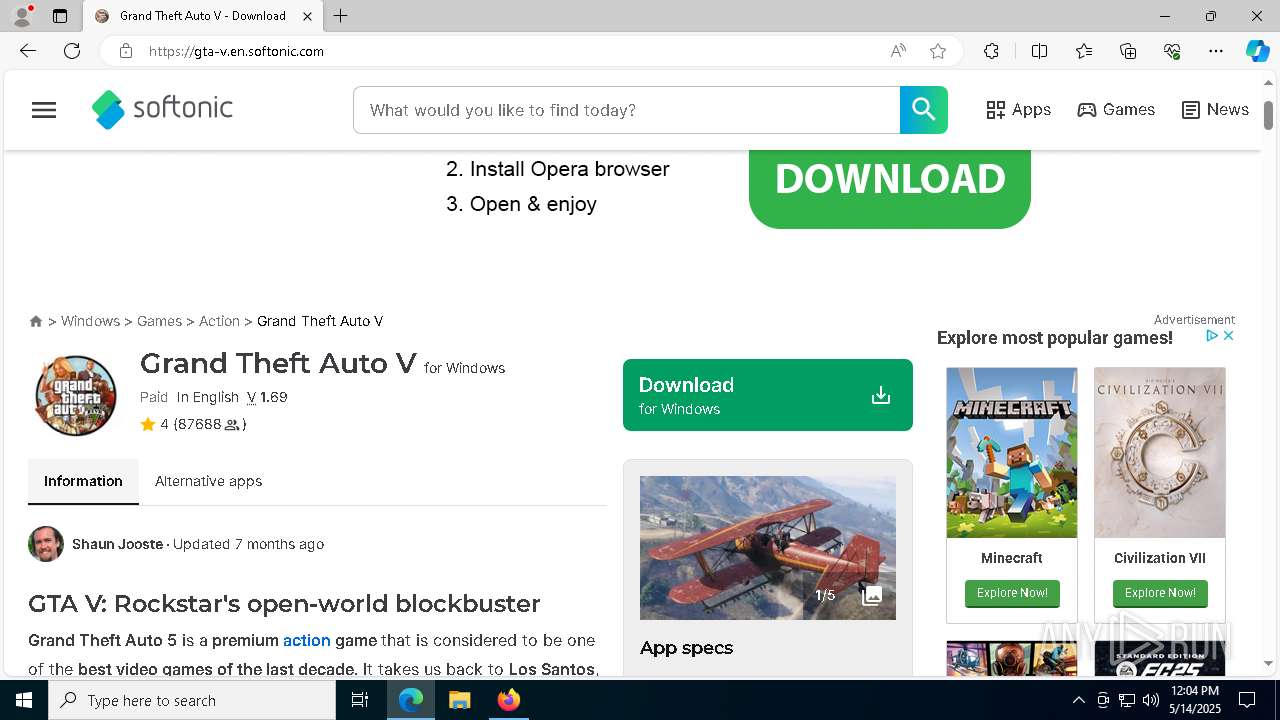
Task: Open the Favorites list icon
Action: click(x=1084, y=51)
